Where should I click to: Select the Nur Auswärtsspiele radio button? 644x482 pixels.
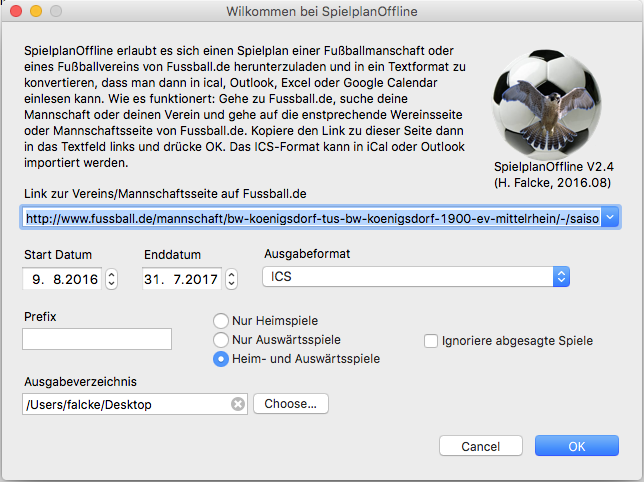[x=220, y=340]
